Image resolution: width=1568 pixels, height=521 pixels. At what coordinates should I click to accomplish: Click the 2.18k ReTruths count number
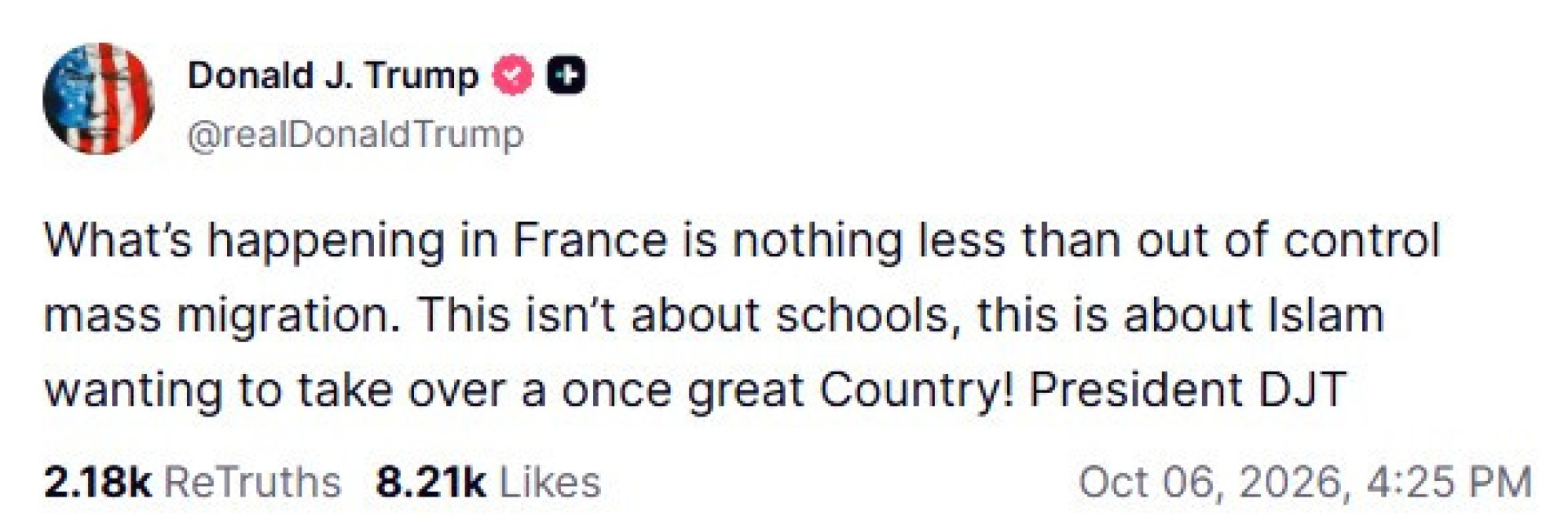coord(97,482)
